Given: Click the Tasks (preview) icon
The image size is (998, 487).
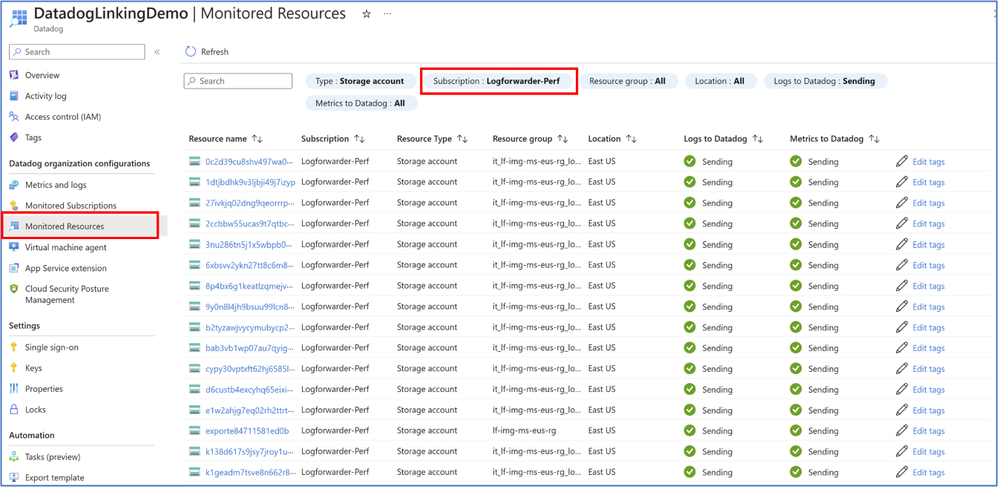Looking at the screenshot, I should pyautogui.click(x=14, y=457).
